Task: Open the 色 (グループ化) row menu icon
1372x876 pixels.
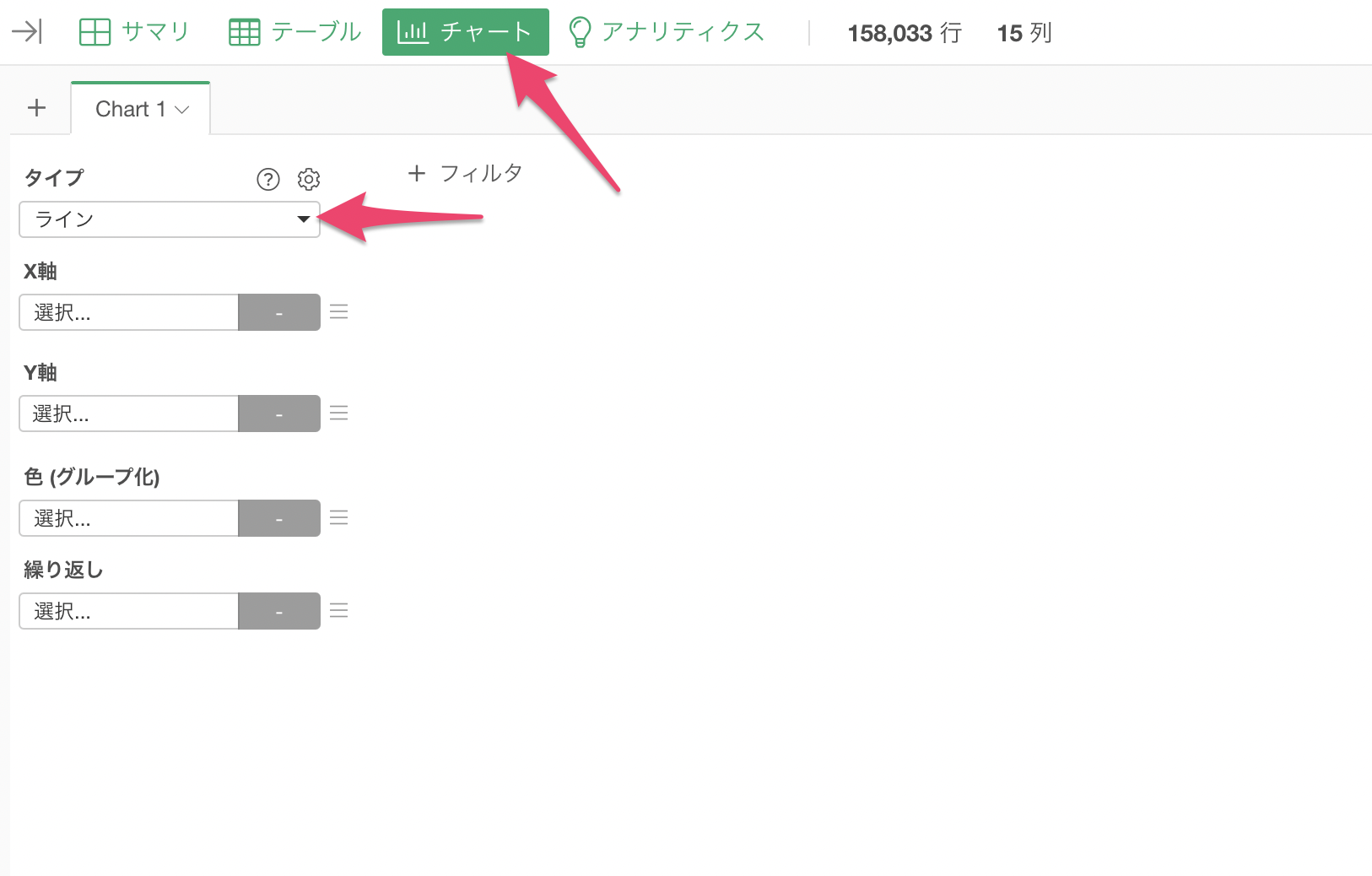Action: [338, 518]
